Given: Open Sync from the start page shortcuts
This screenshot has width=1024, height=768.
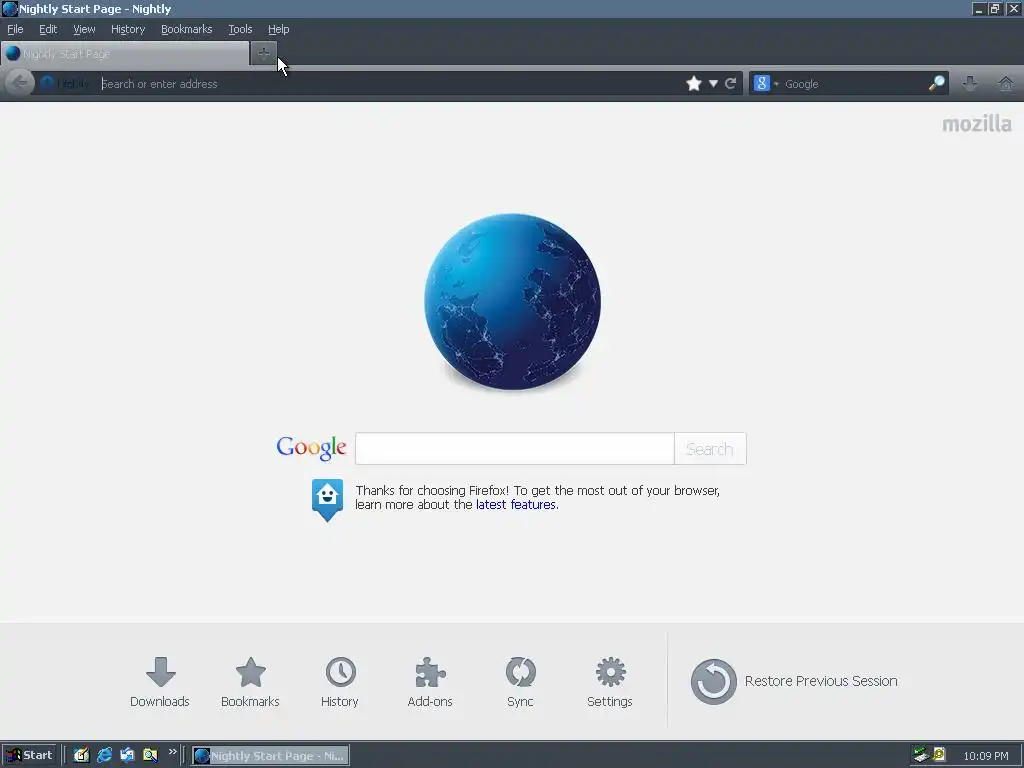Looking at the screenshot, I should click(x=520, y=682).
